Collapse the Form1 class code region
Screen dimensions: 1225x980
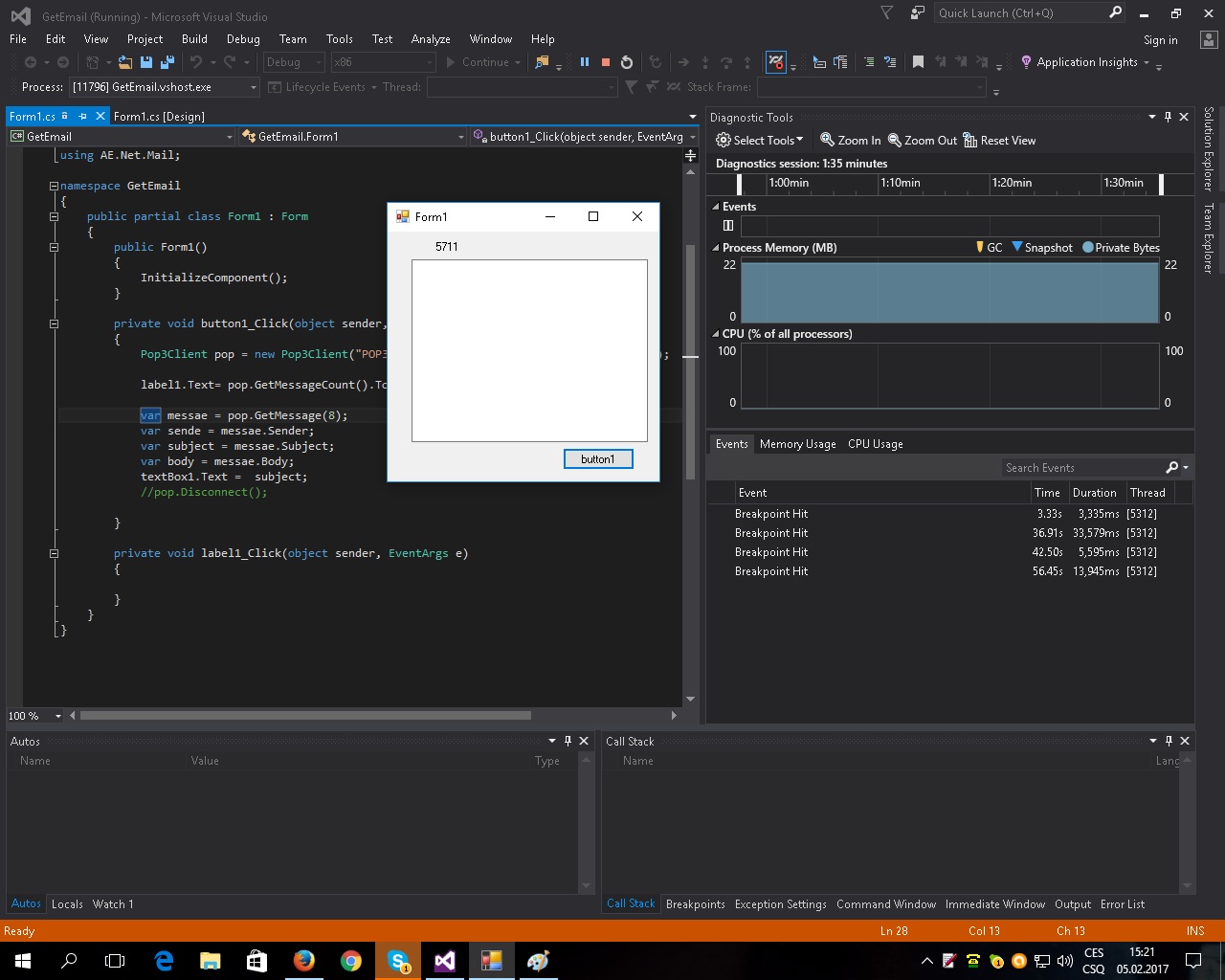point(55,216)
